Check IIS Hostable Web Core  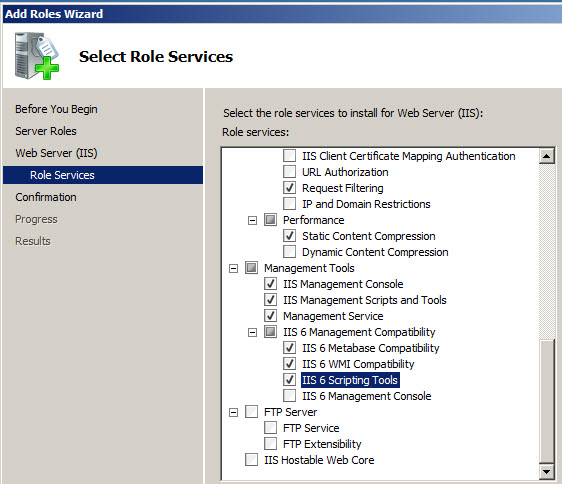pyautogui.click(x=251, y=460)
